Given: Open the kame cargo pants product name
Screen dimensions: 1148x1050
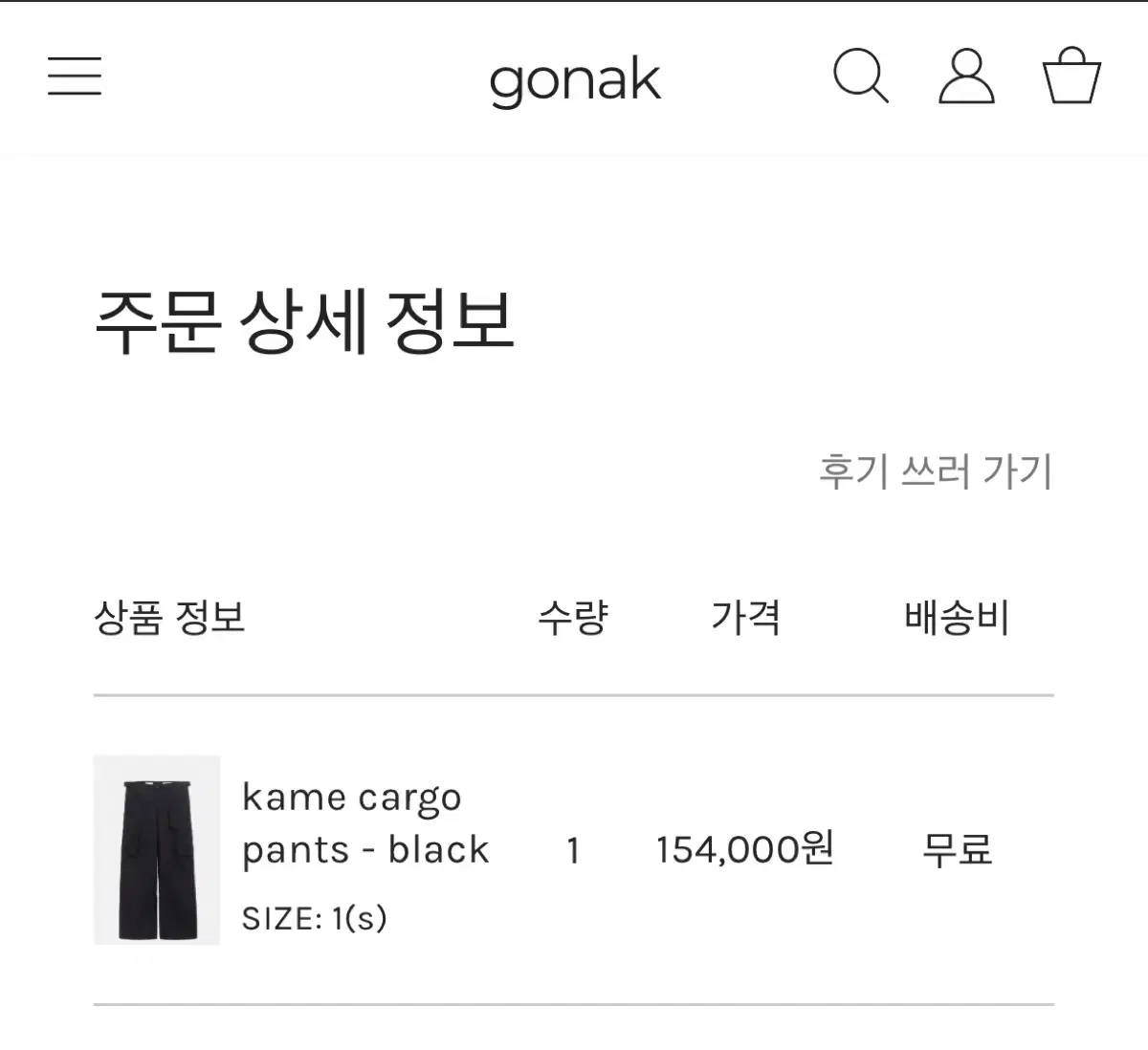Looking at the screenshot, I should (x=364, y=822).
